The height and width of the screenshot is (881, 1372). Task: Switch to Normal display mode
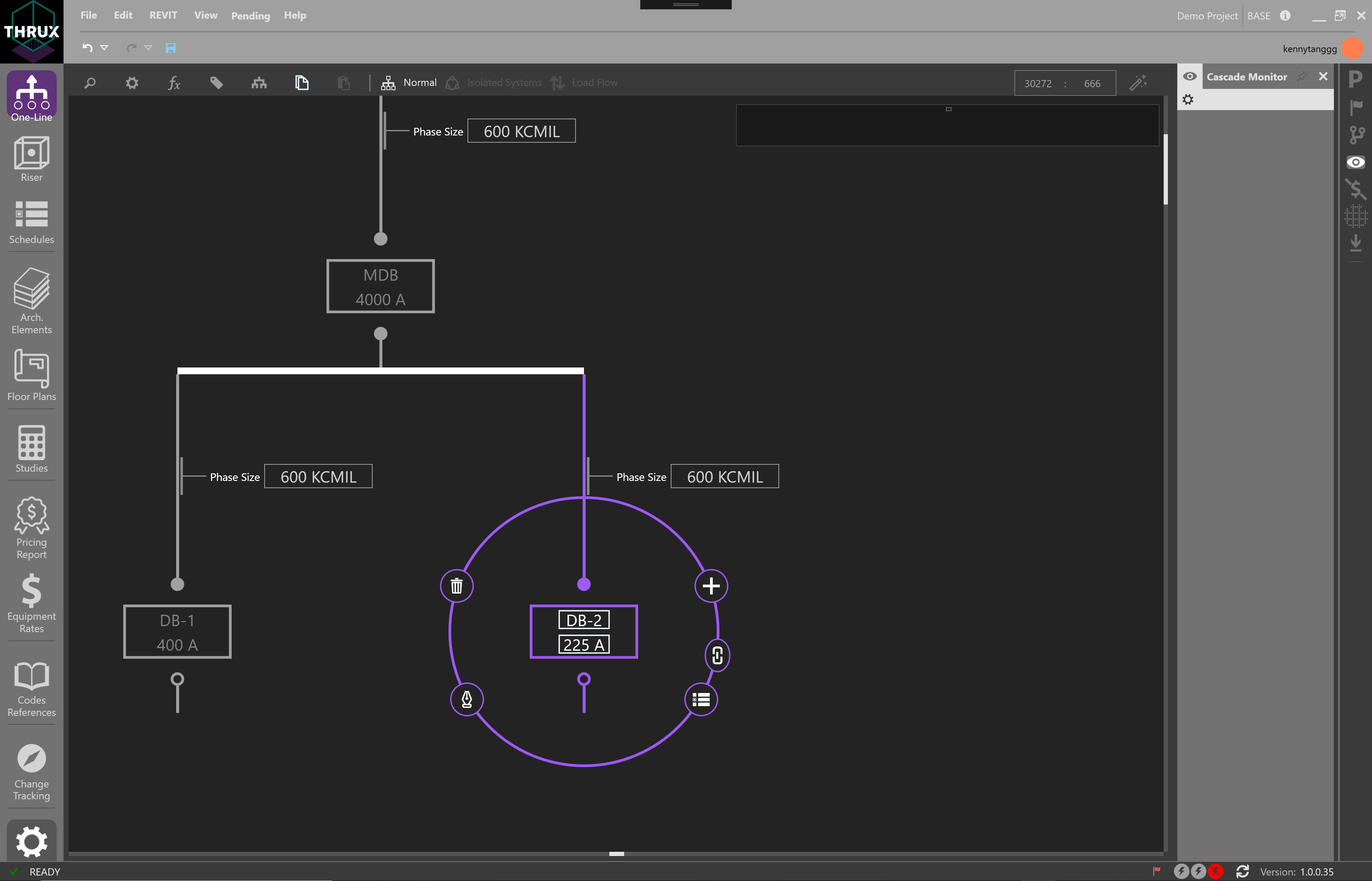[x=409, y=83]
